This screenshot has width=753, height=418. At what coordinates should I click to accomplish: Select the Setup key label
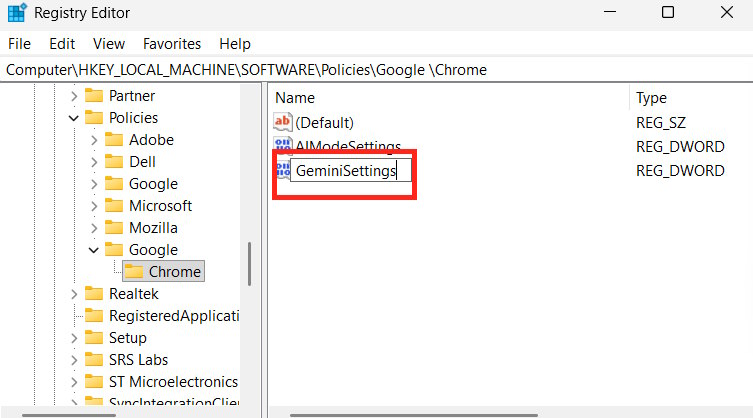[x=127, y=338]
